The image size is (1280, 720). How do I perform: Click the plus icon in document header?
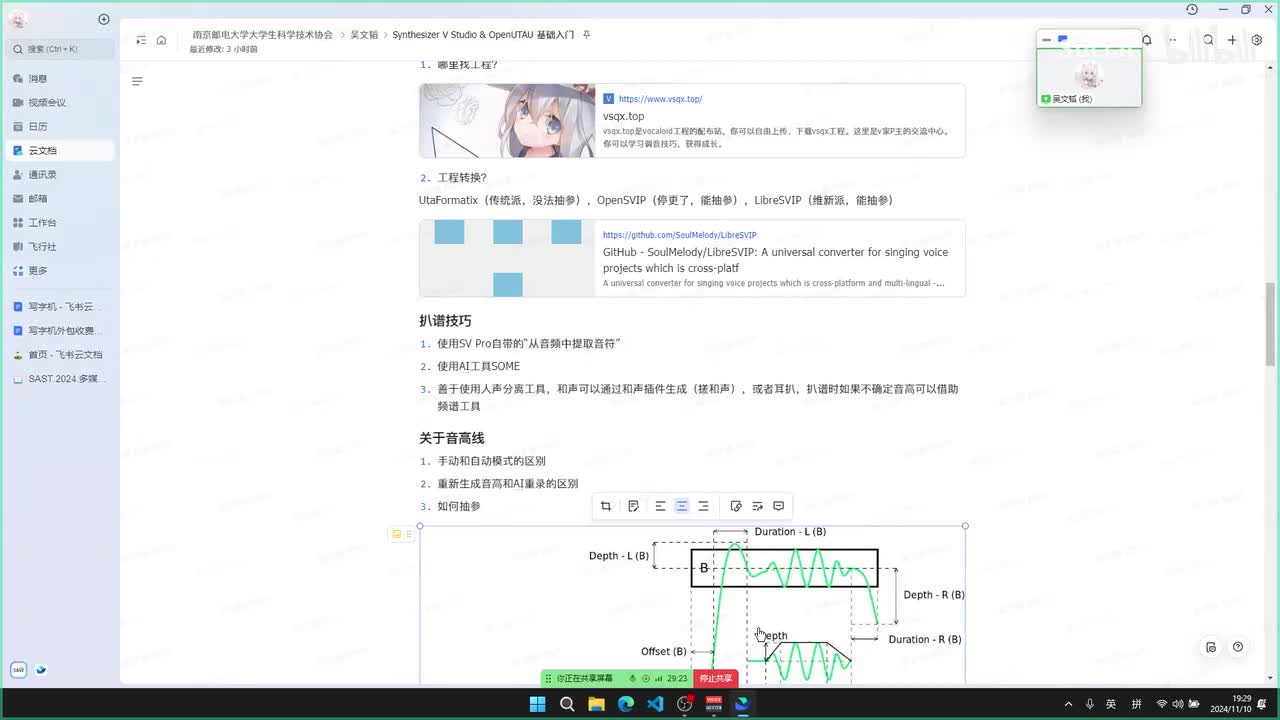click(x=1232, y=40)
